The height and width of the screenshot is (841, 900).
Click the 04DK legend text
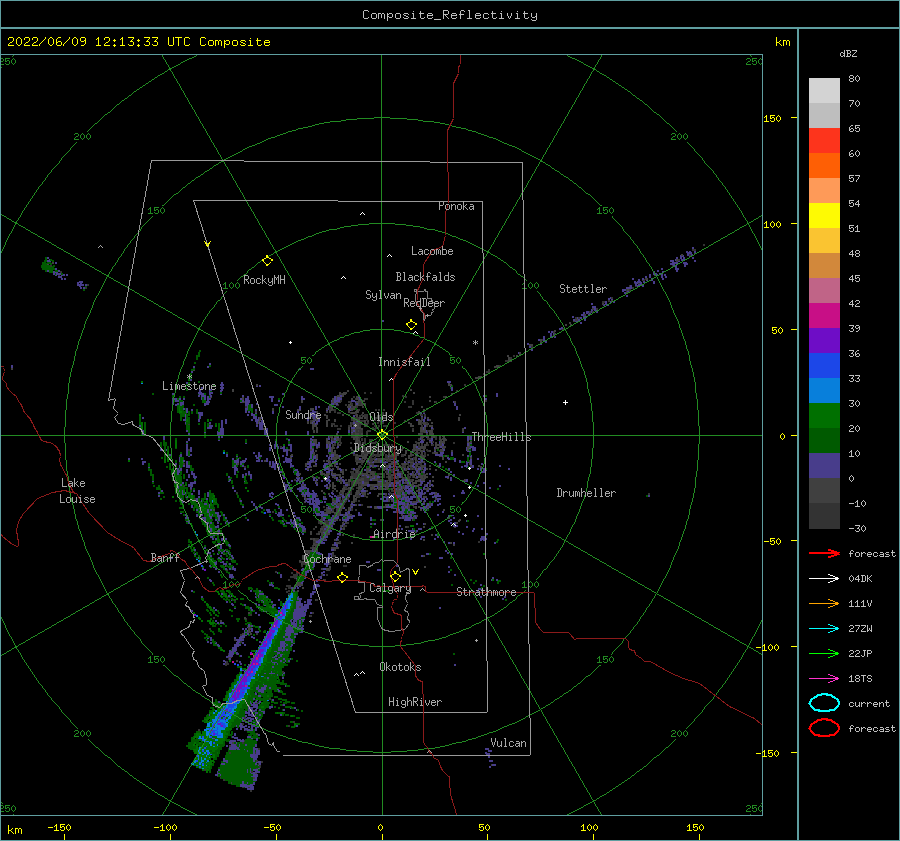click(x=860, y=579)
